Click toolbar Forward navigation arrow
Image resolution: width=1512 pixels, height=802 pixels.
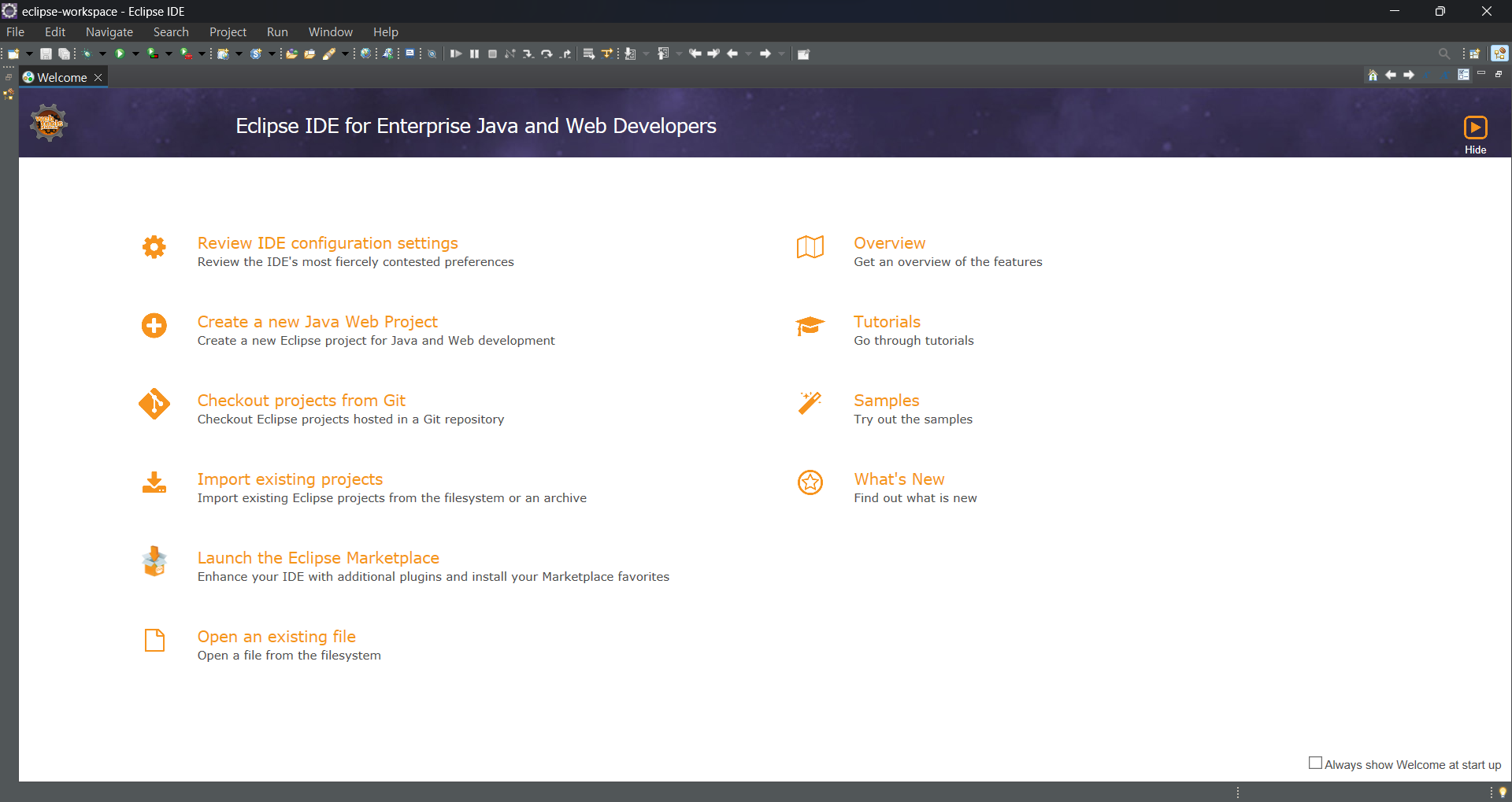point(765,54)
